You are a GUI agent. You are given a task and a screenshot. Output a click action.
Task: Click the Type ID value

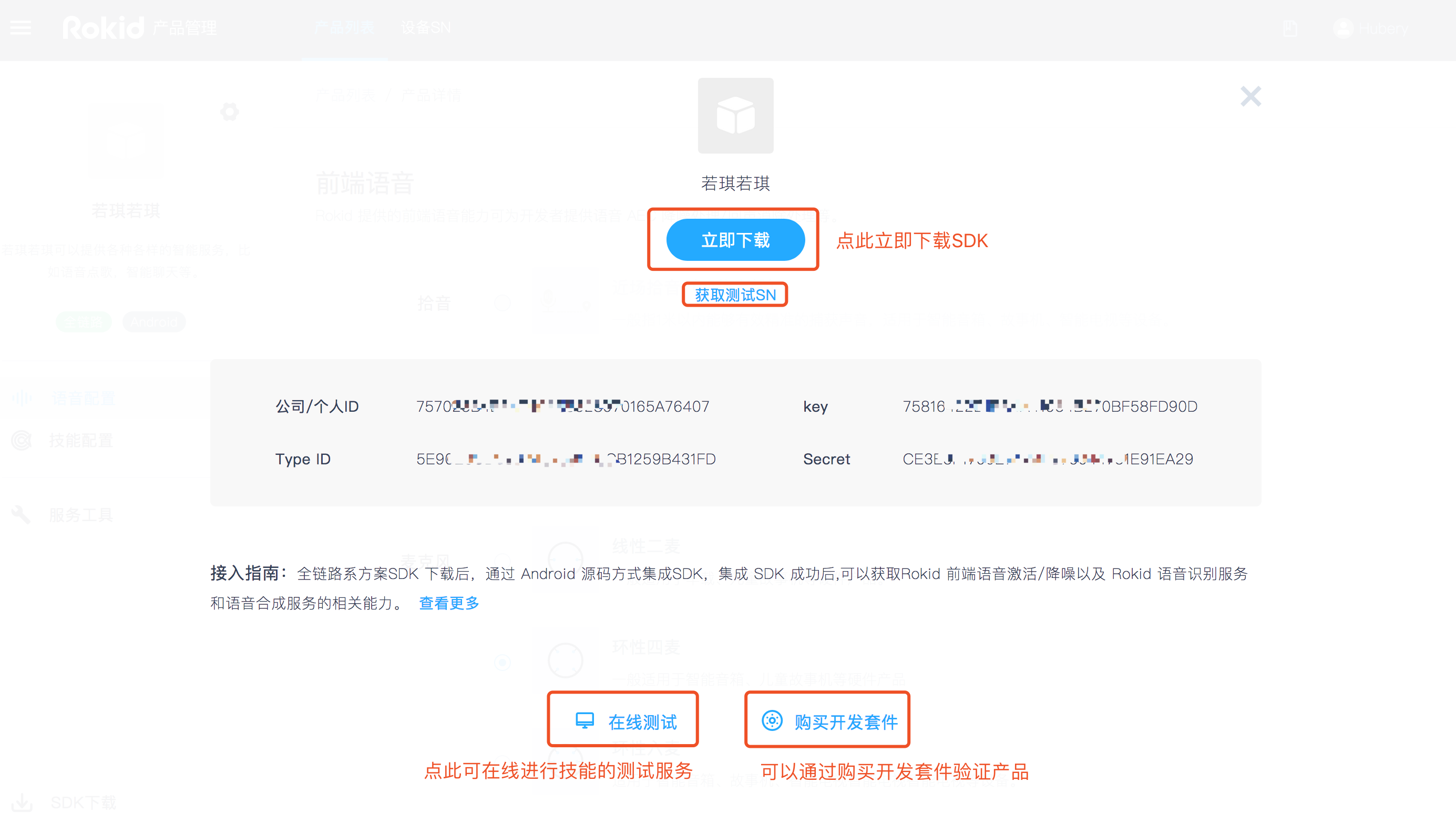coord(566,459)
